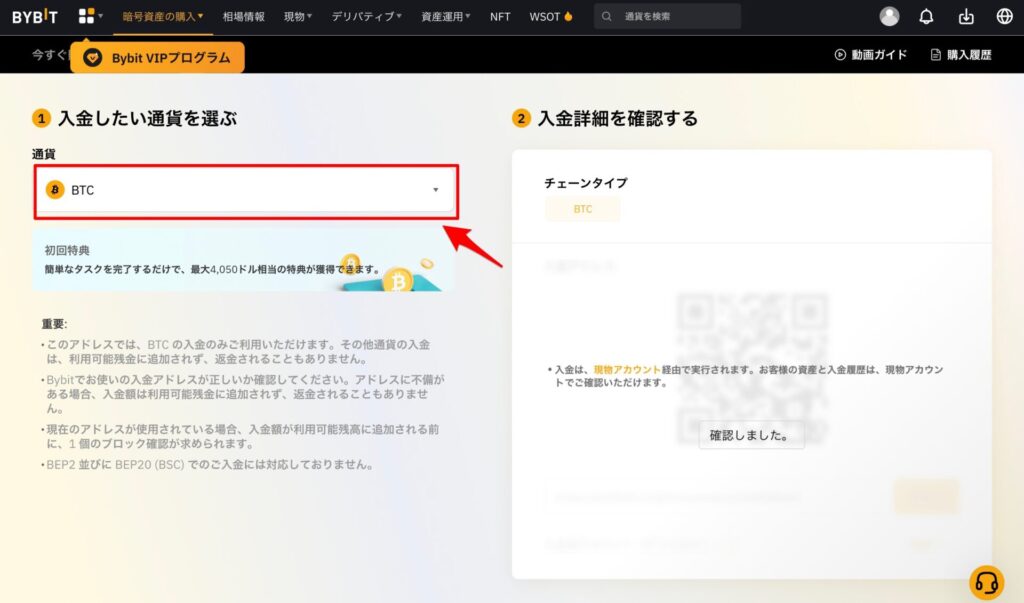Click the 入金したい通貨を選ぶ heading
1024x603 pixels.
pyautogui.click(x=148, y=118)
